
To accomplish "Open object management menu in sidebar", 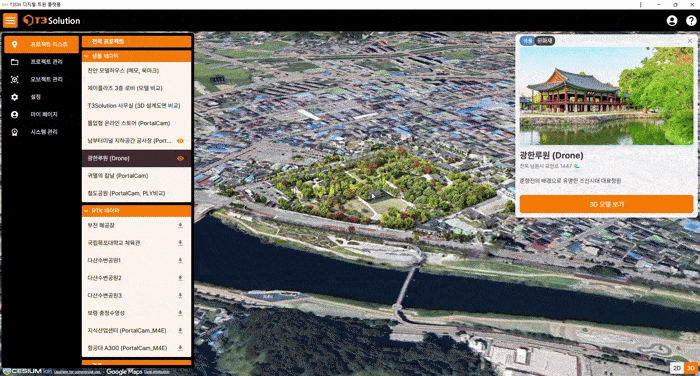I will click(46, 79).
